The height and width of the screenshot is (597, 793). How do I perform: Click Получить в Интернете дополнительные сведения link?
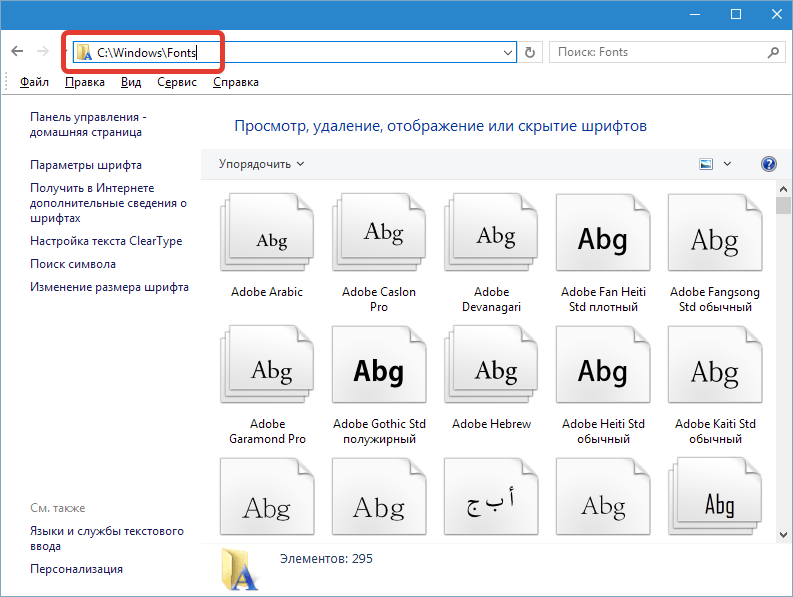point(108,203)
